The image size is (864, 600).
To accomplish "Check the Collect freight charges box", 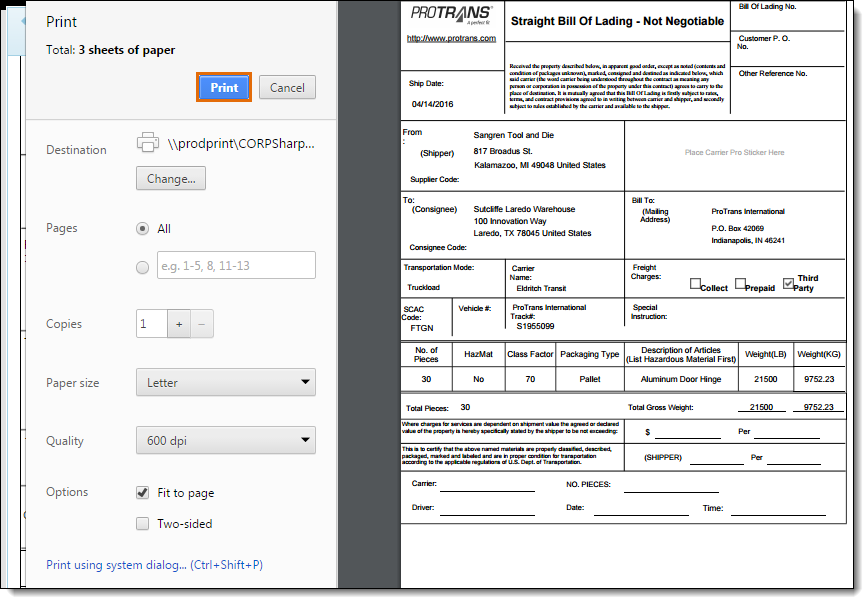I will (695, 284).
